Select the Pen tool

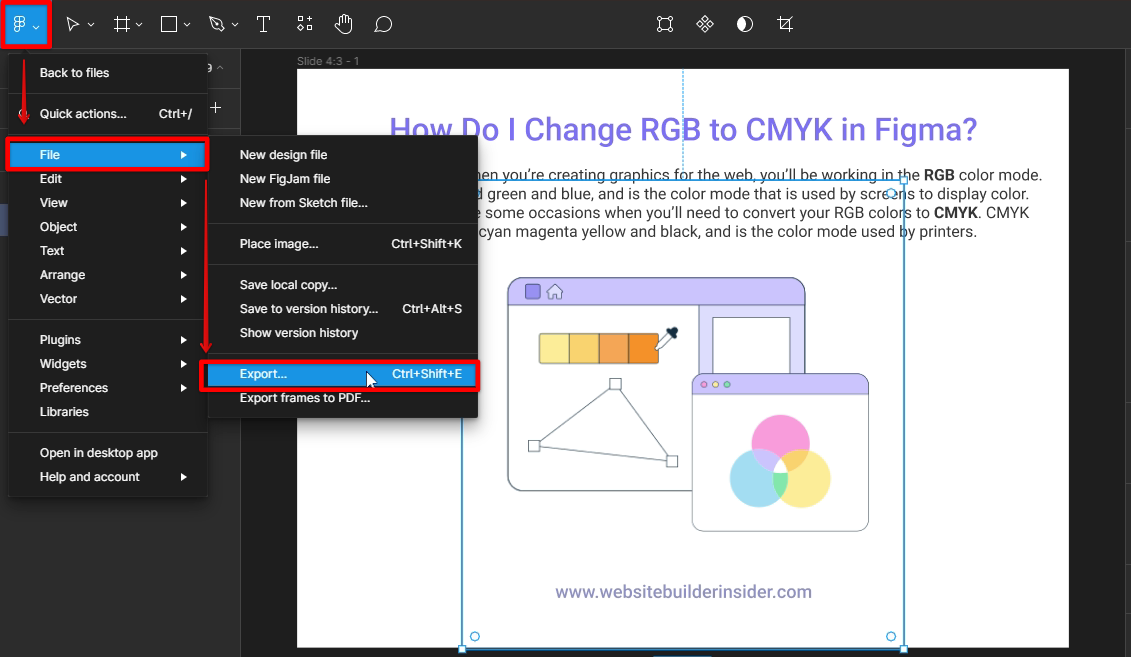216,25
